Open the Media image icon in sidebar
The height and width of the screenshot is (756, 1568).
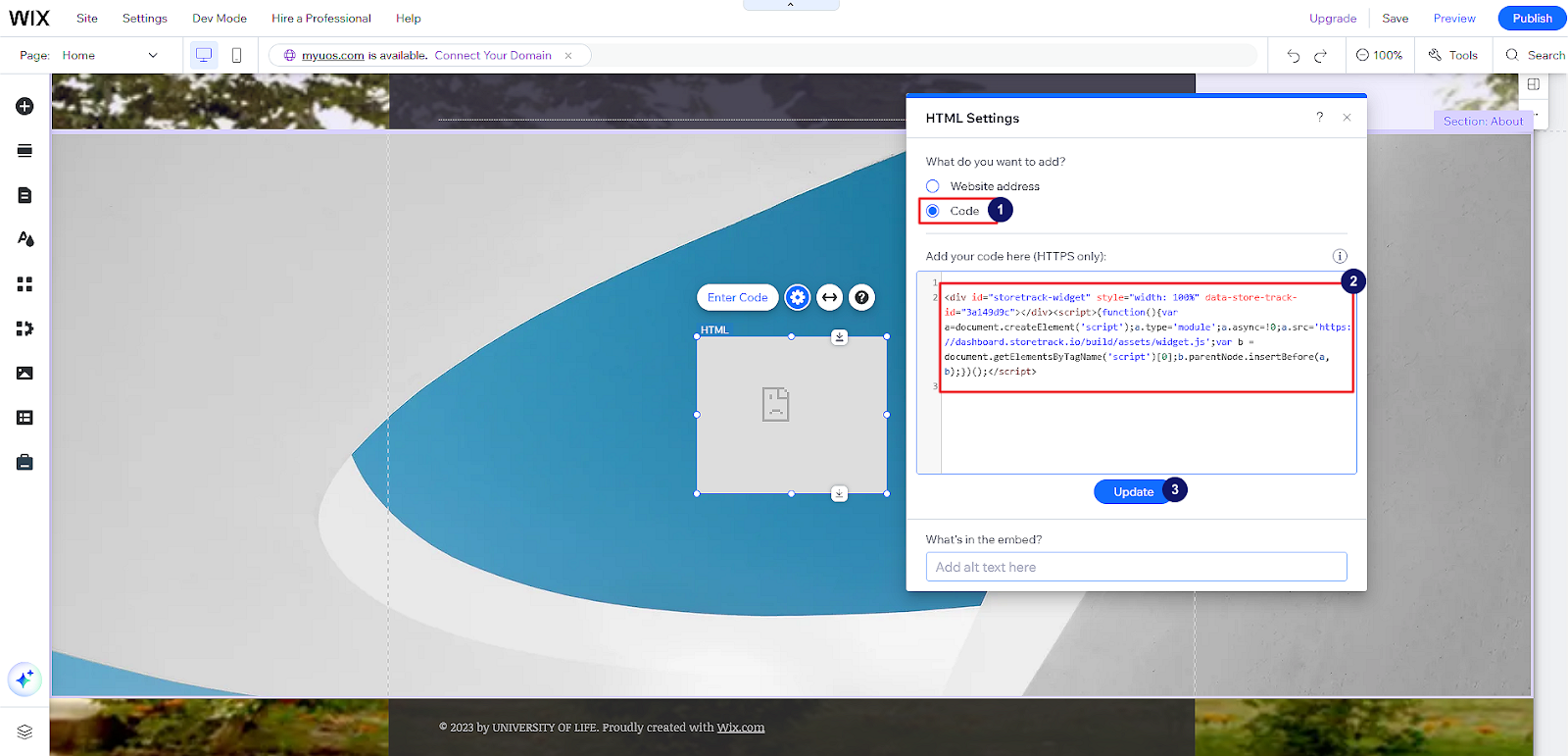point(24,373)
